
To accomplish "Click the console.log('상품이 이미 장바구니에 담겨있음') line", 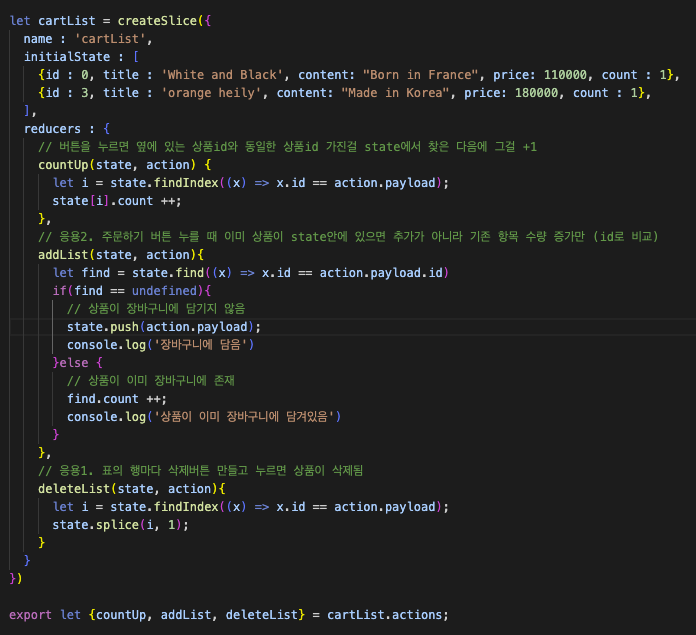I will click(204, 417).
